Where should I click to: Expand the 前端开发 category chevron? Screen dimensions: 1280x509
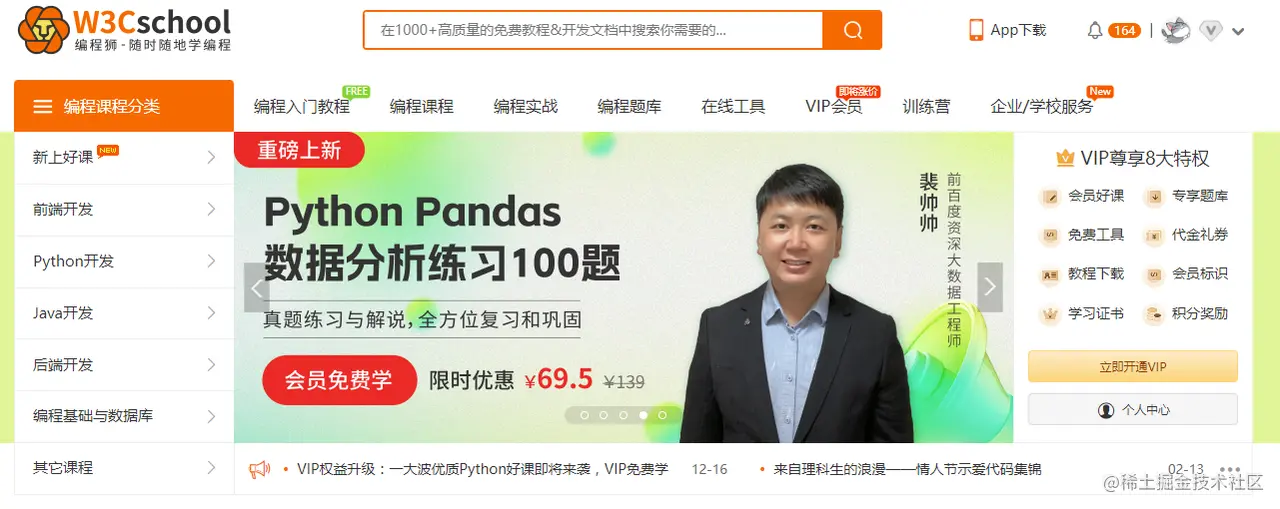[211, 209]
